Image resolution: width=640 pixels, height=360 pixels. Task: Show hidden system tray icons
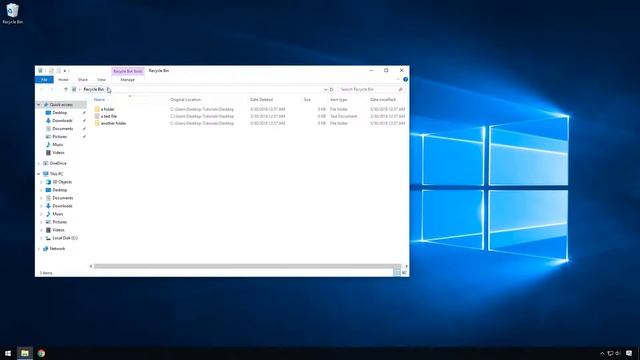pyautogui.click(x=602, y=353)
